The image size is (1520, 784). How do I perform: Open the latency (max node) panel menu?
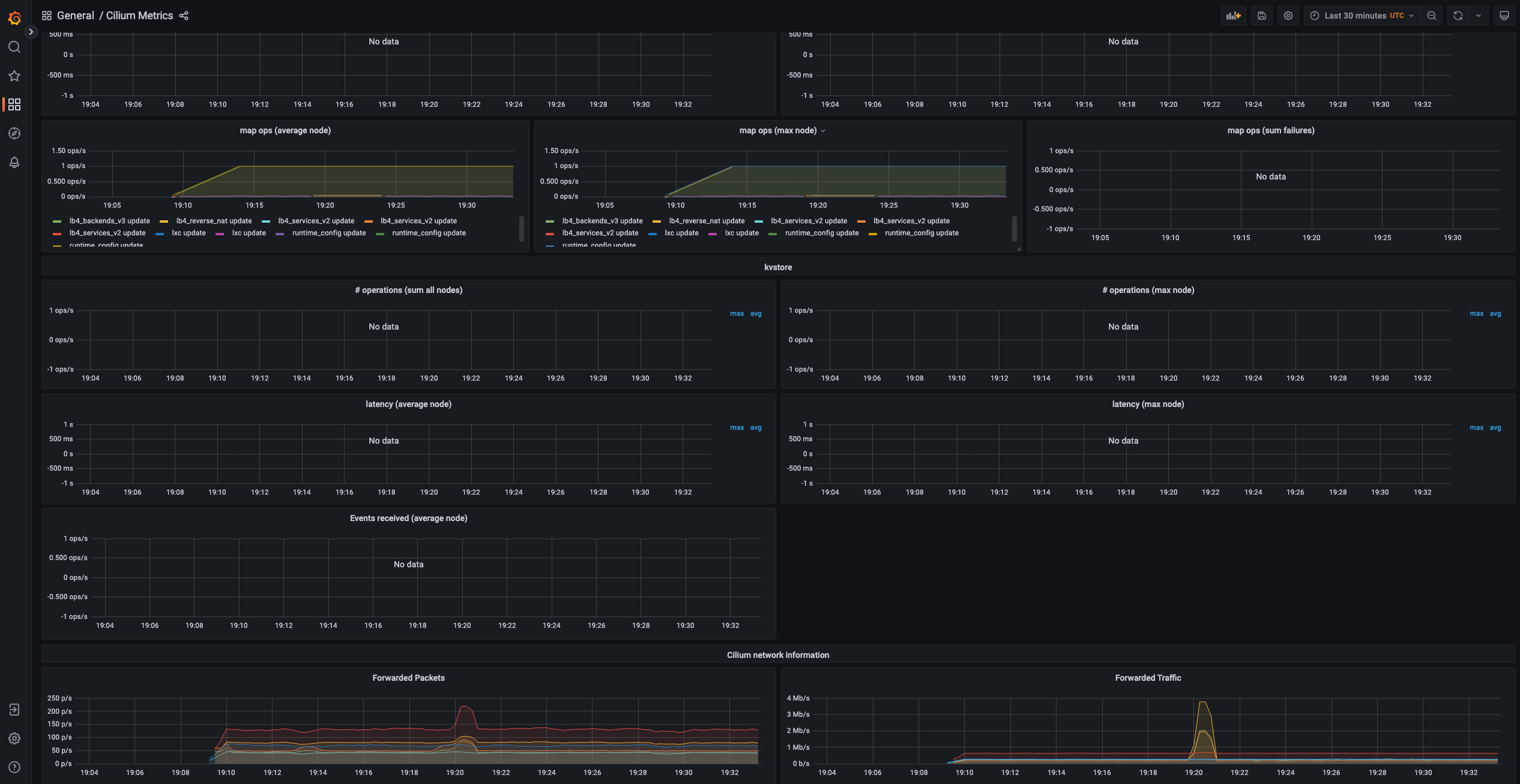(x=1148, y=404)
